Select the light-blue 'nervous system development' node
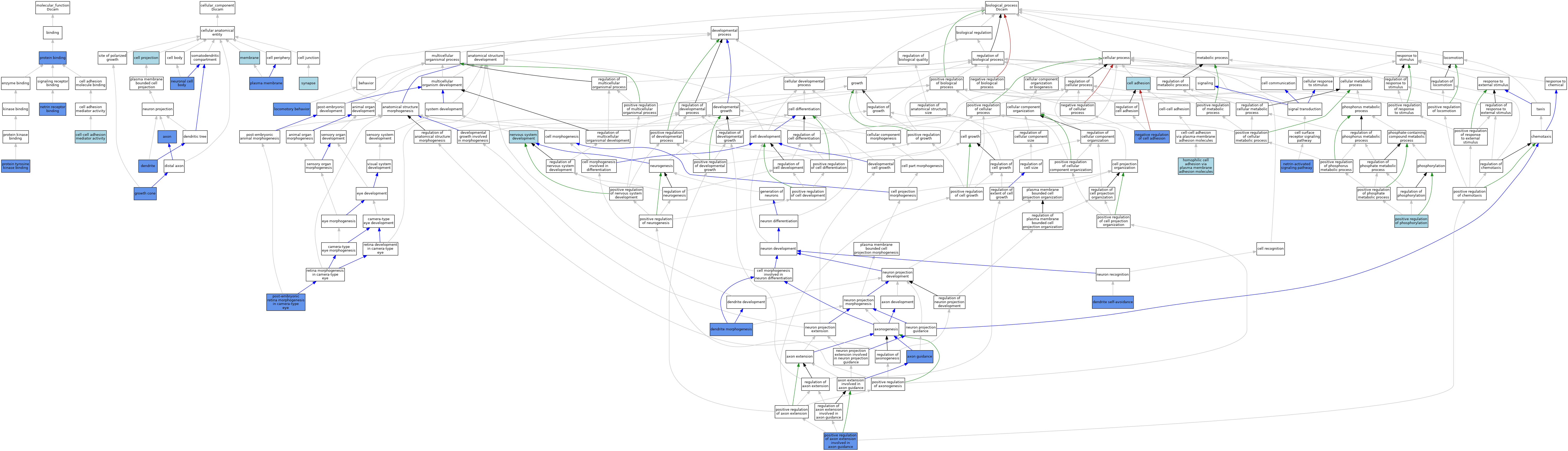 click(523, 136)
